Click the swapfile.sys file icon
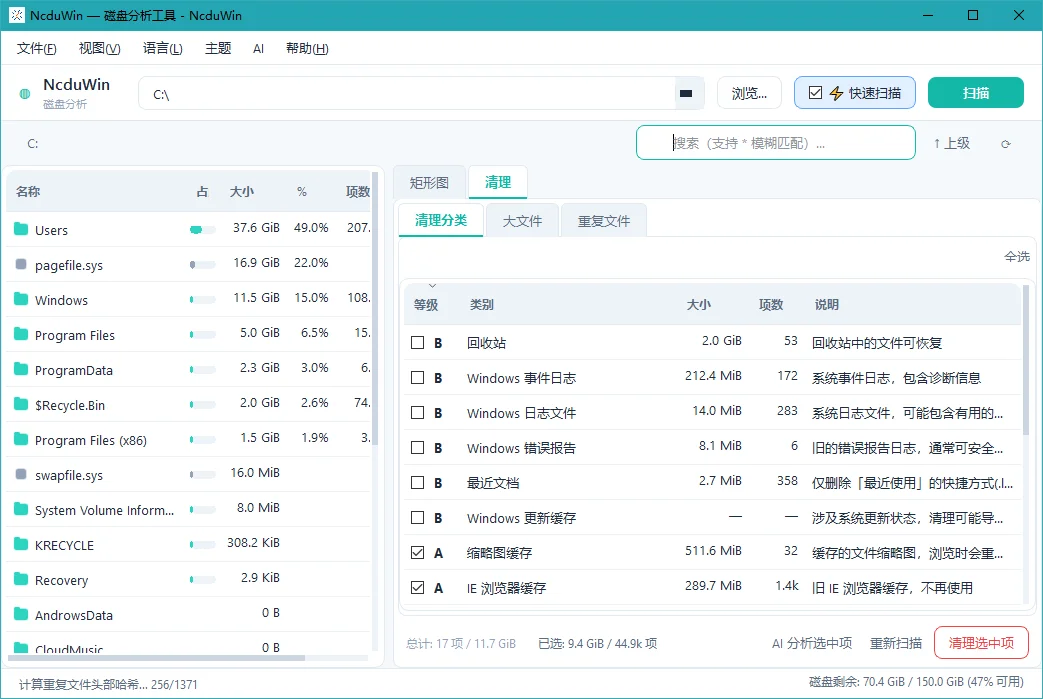Image resolution: width=1043 pixels, height=699 pixels. tap(21, 475)
